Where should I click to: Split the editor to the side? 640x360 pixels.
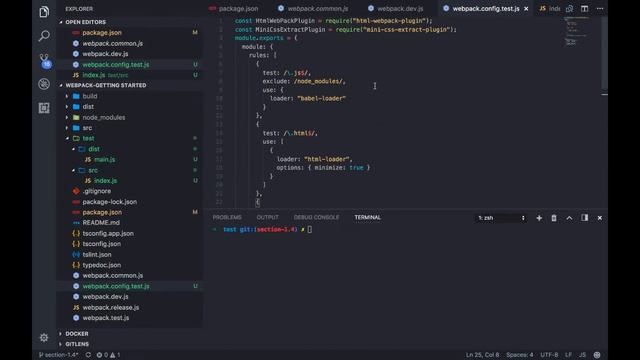pyautogui.click(x=584, y=9)
